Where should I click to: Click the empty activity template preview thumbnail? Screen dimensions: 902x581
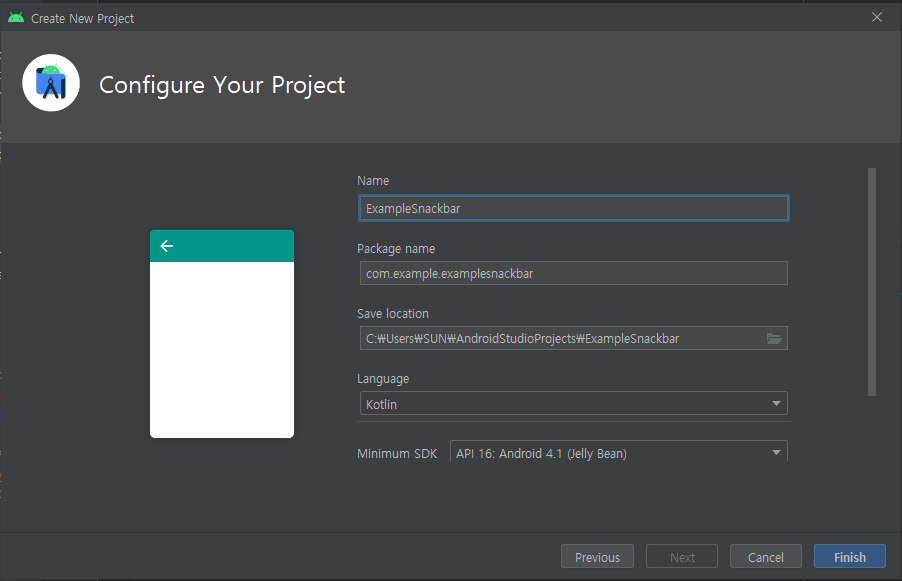tap(222, 334)
